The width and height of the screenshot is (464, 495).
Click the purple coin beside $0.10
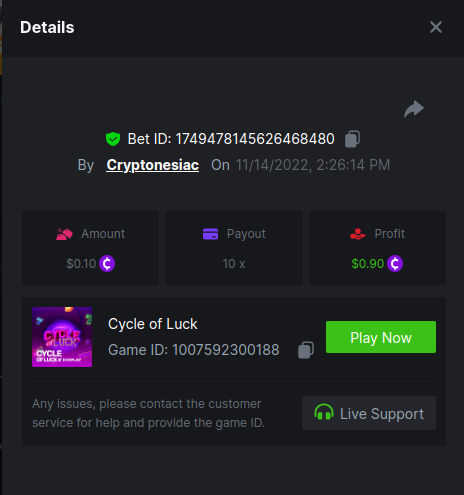(x=107, y=264)
